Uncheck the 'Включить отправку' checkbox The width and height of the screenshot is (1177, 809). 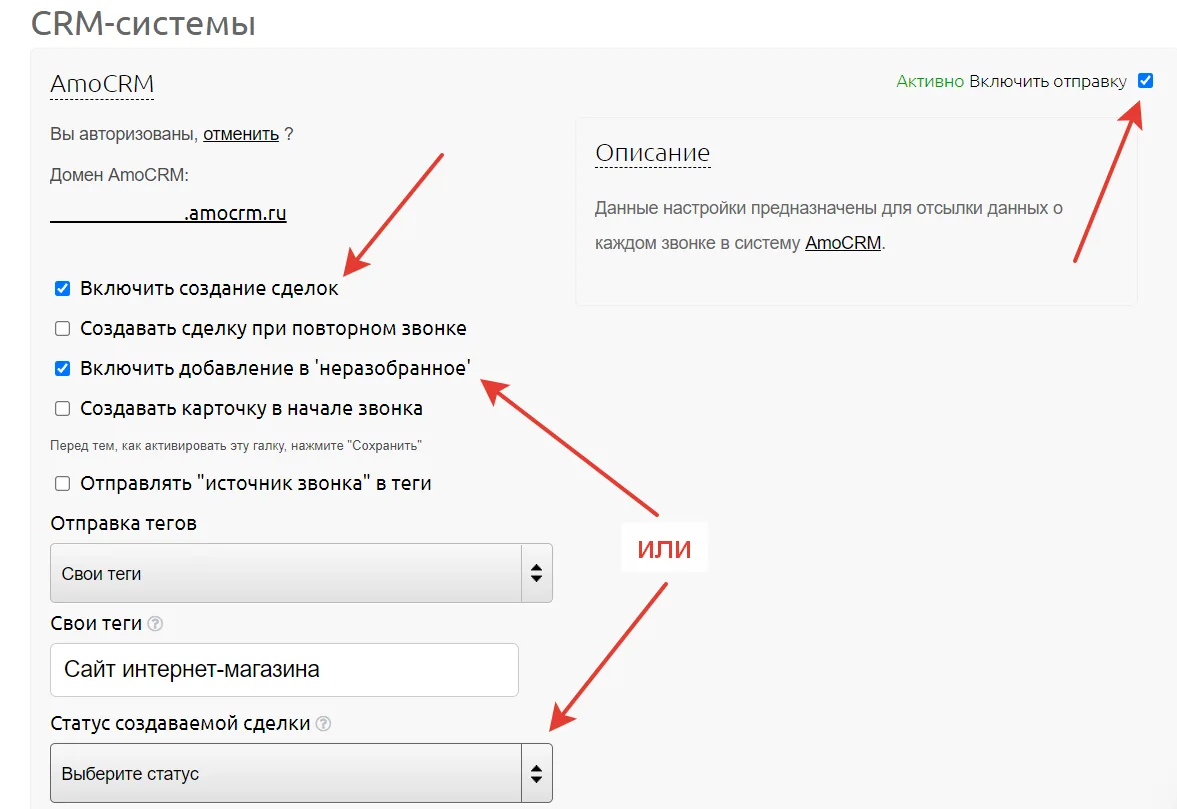coord(1145,81)
